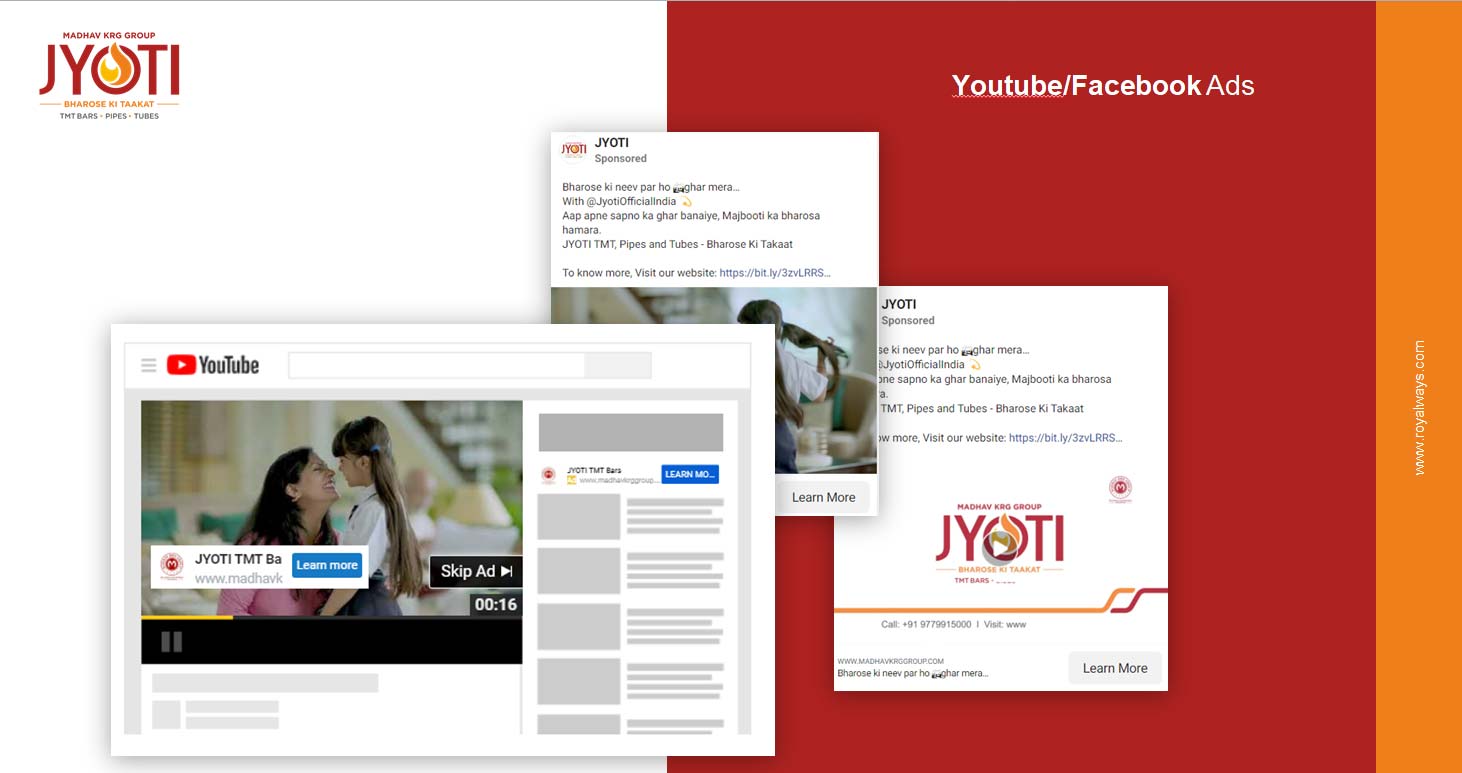The height and width of the screenshot is (773, 1462).
Task: Click the JYOTI Madhav KRG Group logo top-left
Action: 109,76
